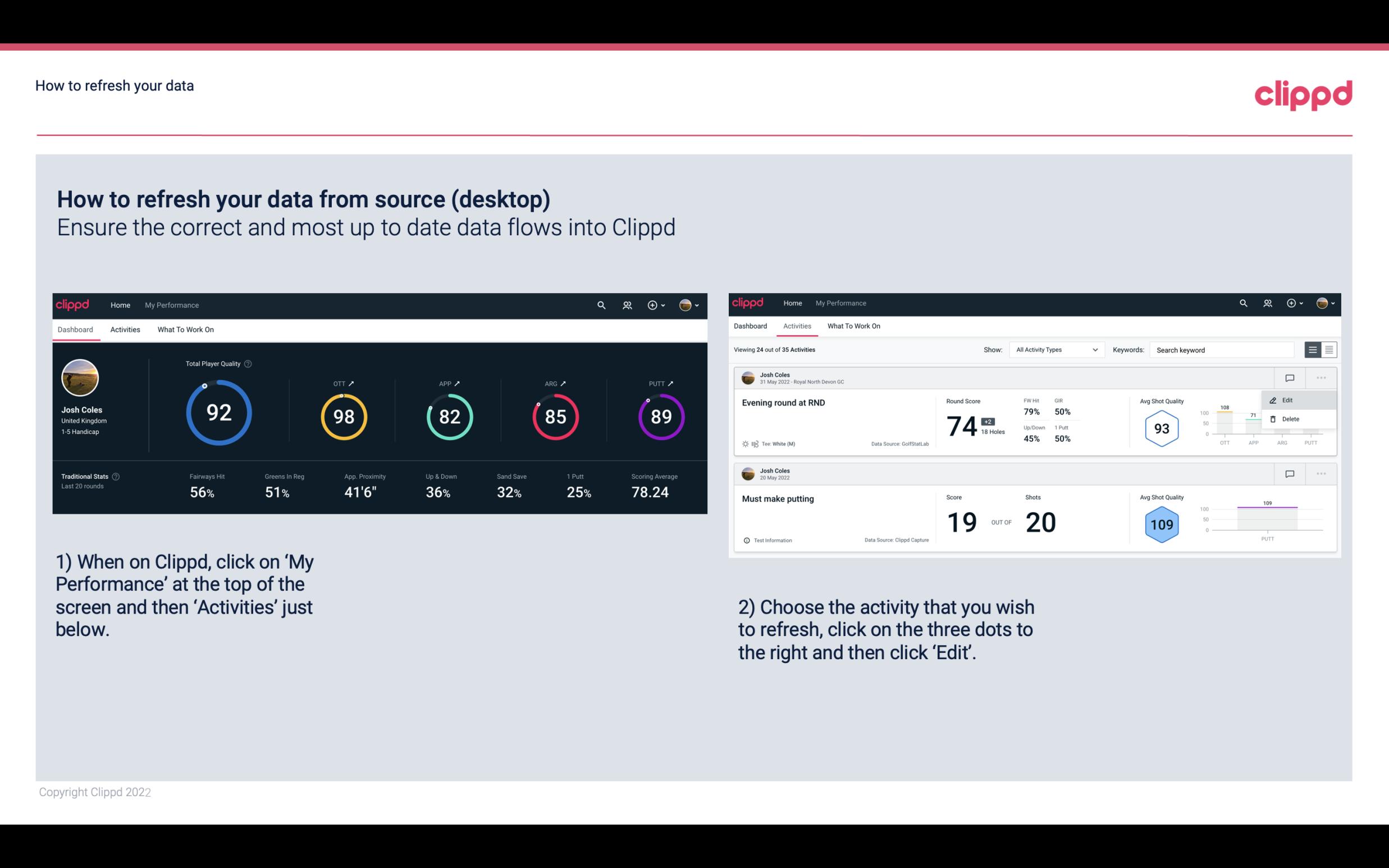Click the My Performance nav menu item
1389x868 pixels.
click(171, 304)
